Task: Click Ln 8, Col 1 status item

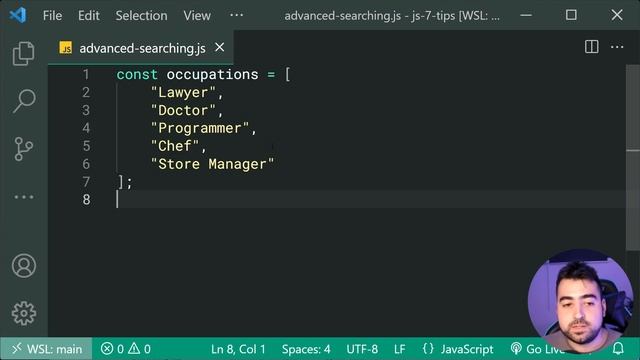Action: (238, 349)
